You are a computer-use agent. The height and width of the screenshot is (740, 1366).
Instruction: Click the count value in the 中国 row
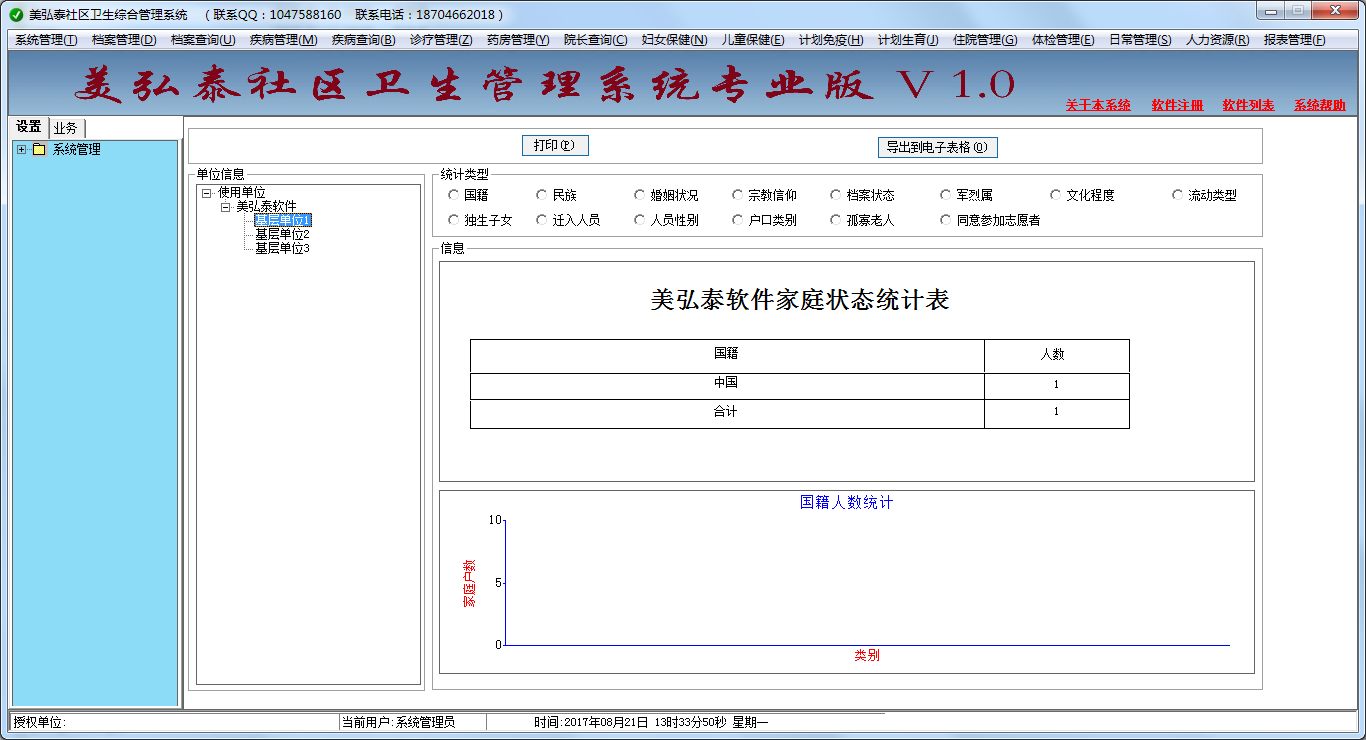[x=1057, y=385]
